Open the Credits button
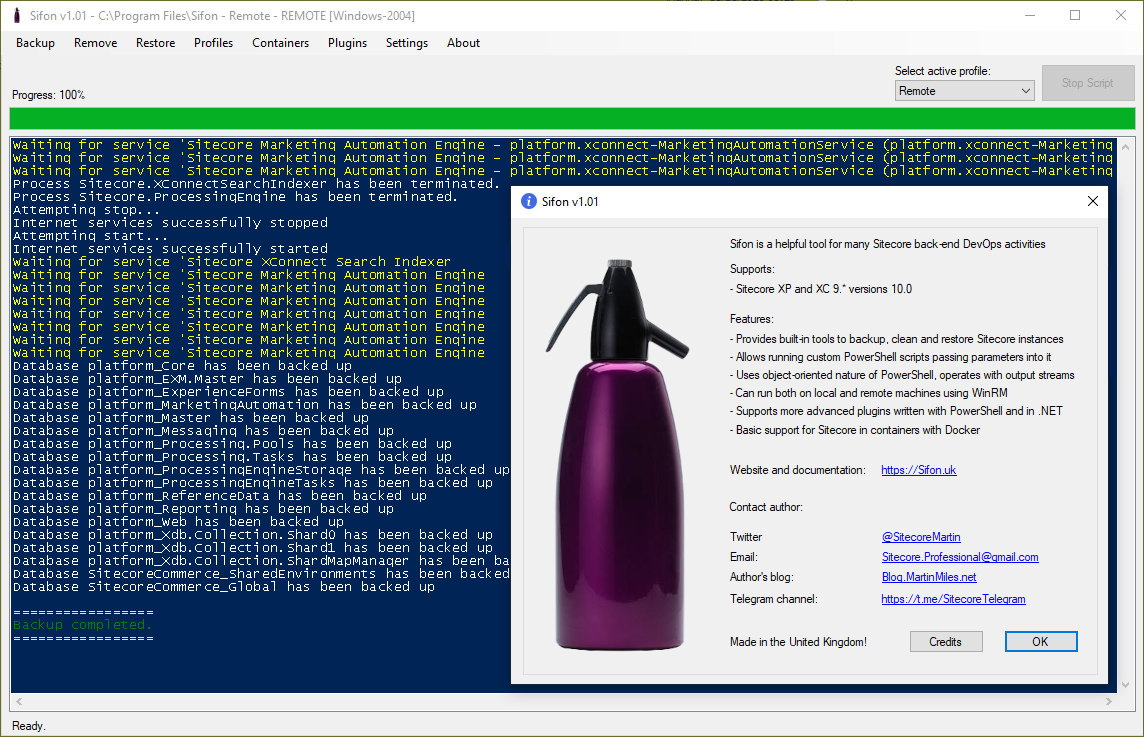1144x737 pixels. click(x=946, y=641)
